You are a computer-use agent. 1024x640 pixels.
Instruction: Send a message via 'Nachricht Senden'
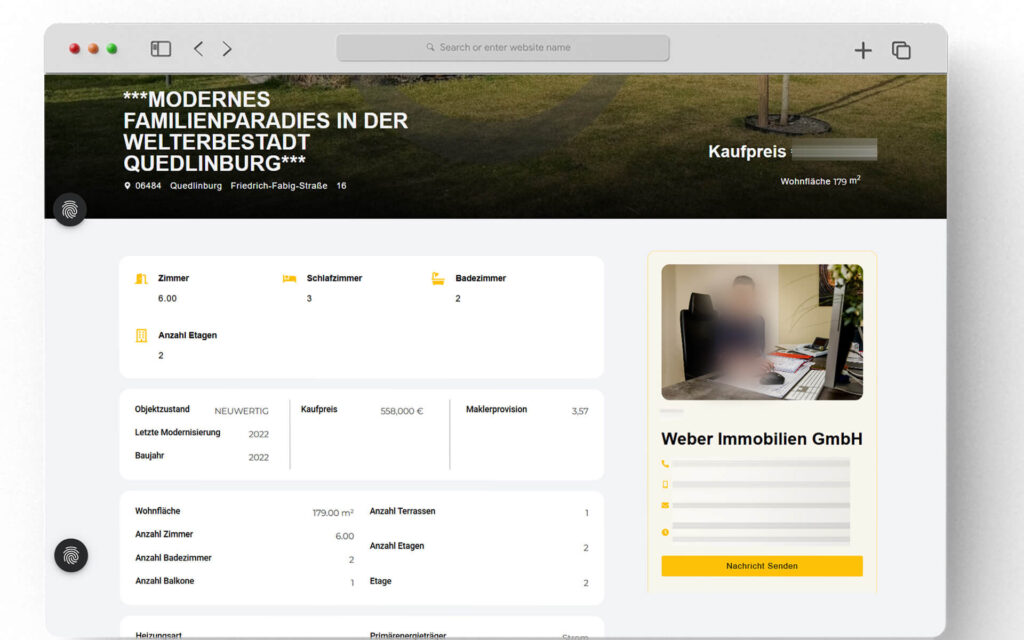pyautogui.click(x=761, y=566)
